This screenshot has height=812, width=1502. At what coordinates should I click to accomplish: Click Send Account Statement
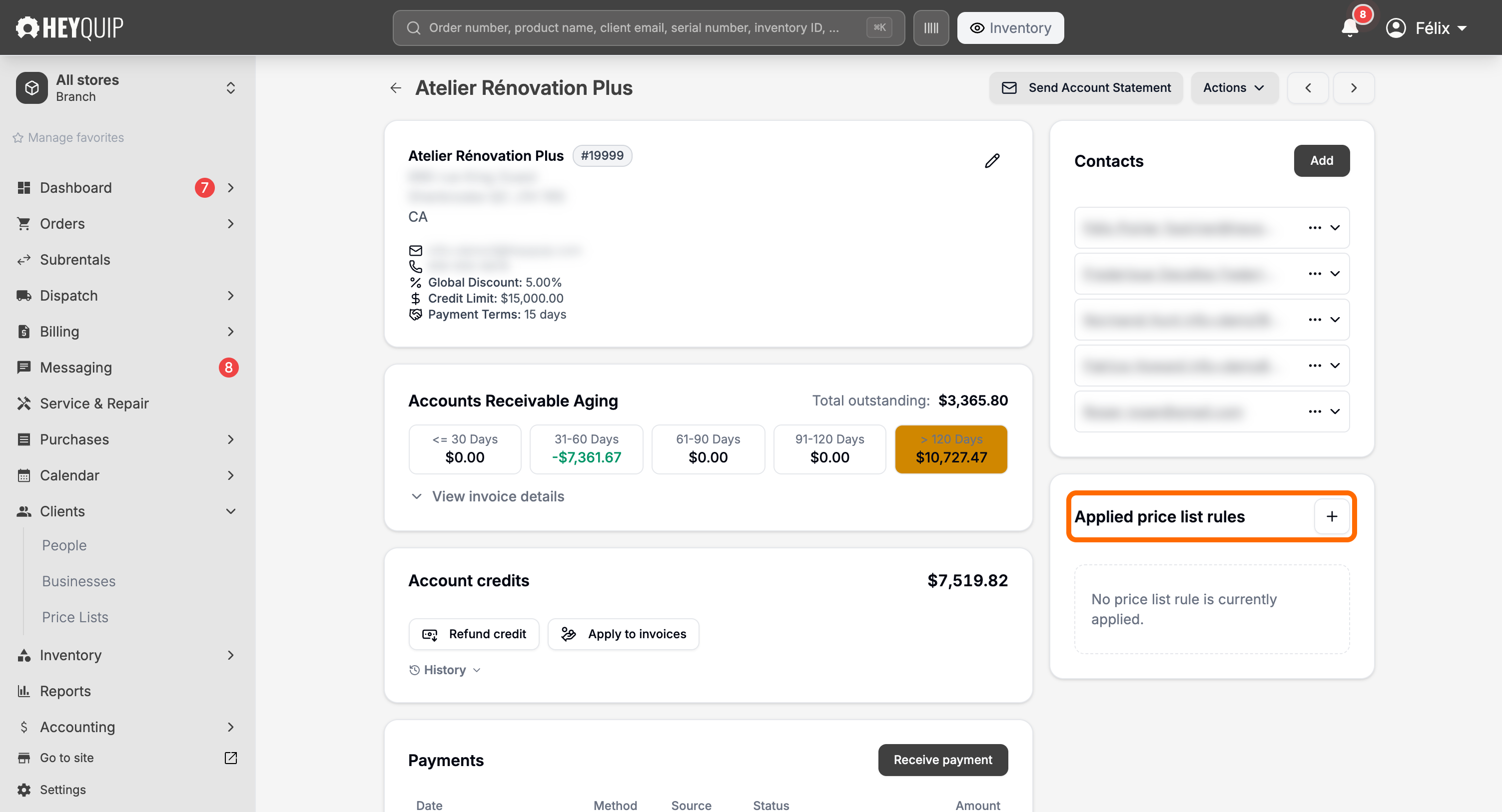tap(1086, 88)
